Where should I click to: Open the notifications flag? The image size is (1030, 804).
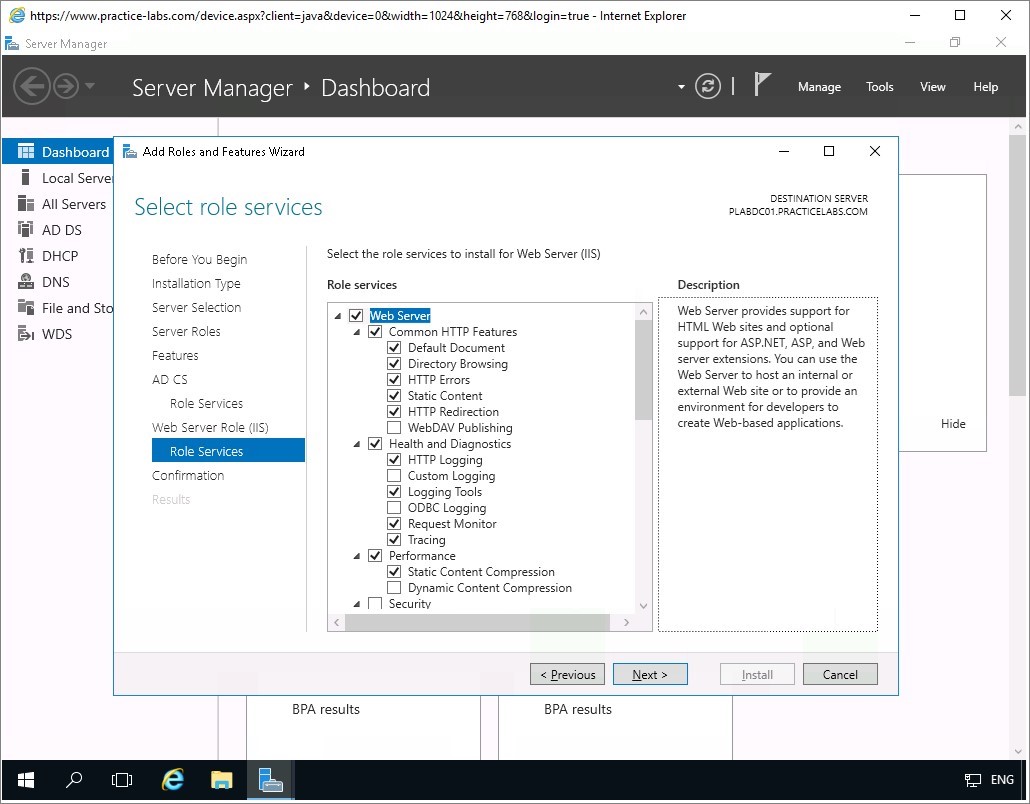pos(761,85)
